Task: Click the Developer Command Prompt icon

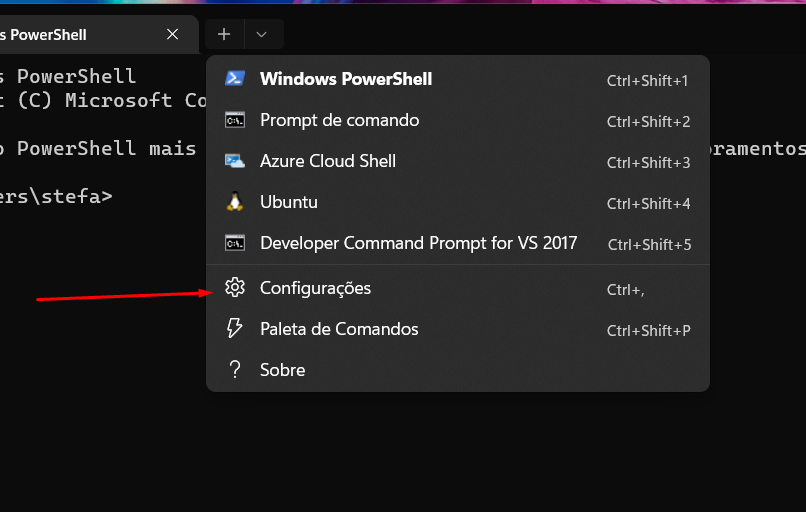Action: (x=235, y=243)
